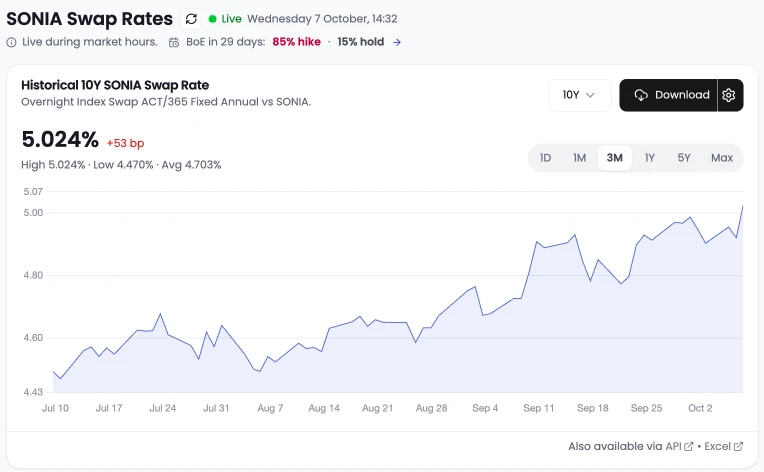Follow the arrow after '15% hold'

[x=397, y=42]
